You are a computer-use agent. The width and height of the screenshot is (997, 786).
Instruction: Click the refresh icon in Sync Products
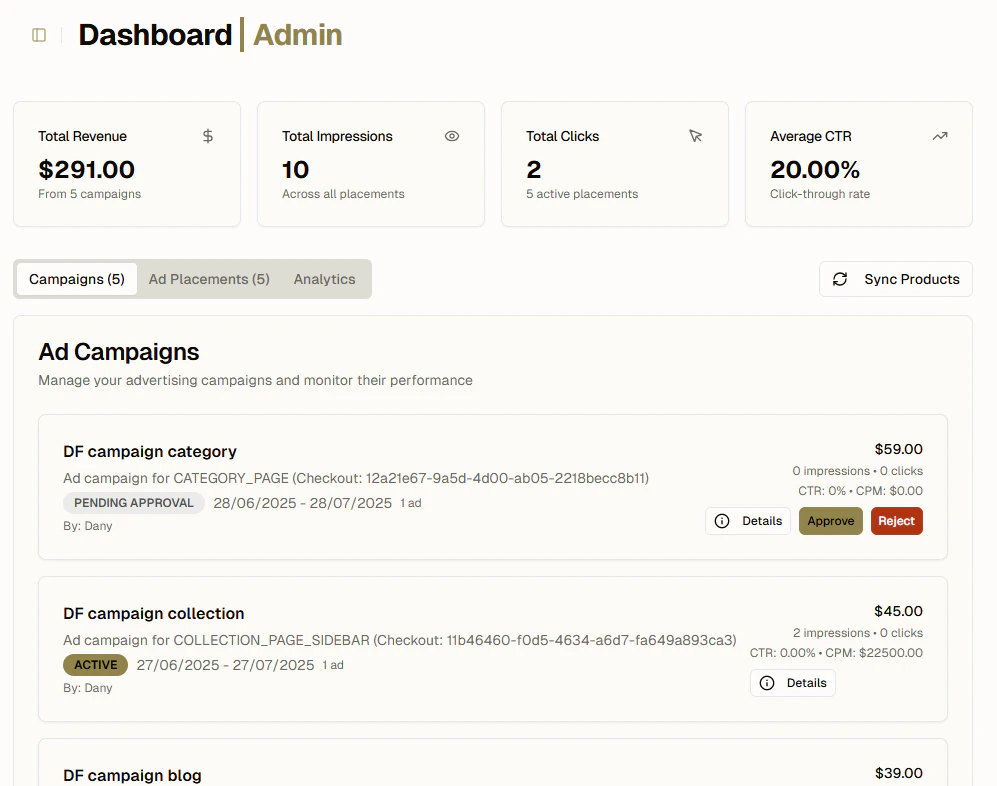click(840, 279)
